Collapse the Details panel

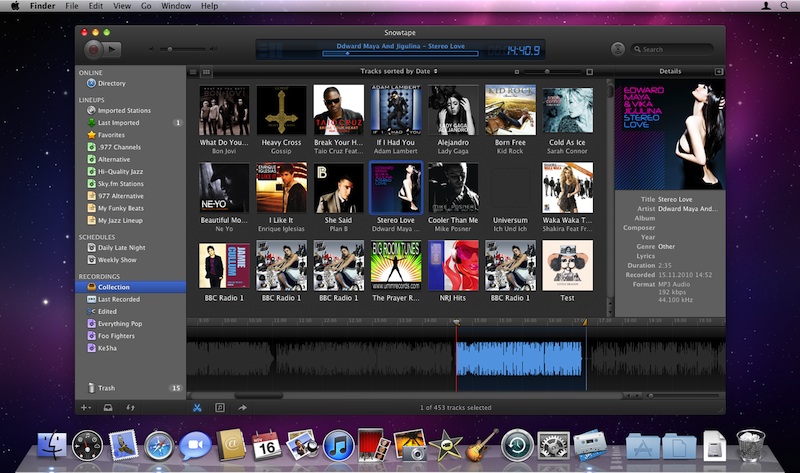click(x=718, y=72)
